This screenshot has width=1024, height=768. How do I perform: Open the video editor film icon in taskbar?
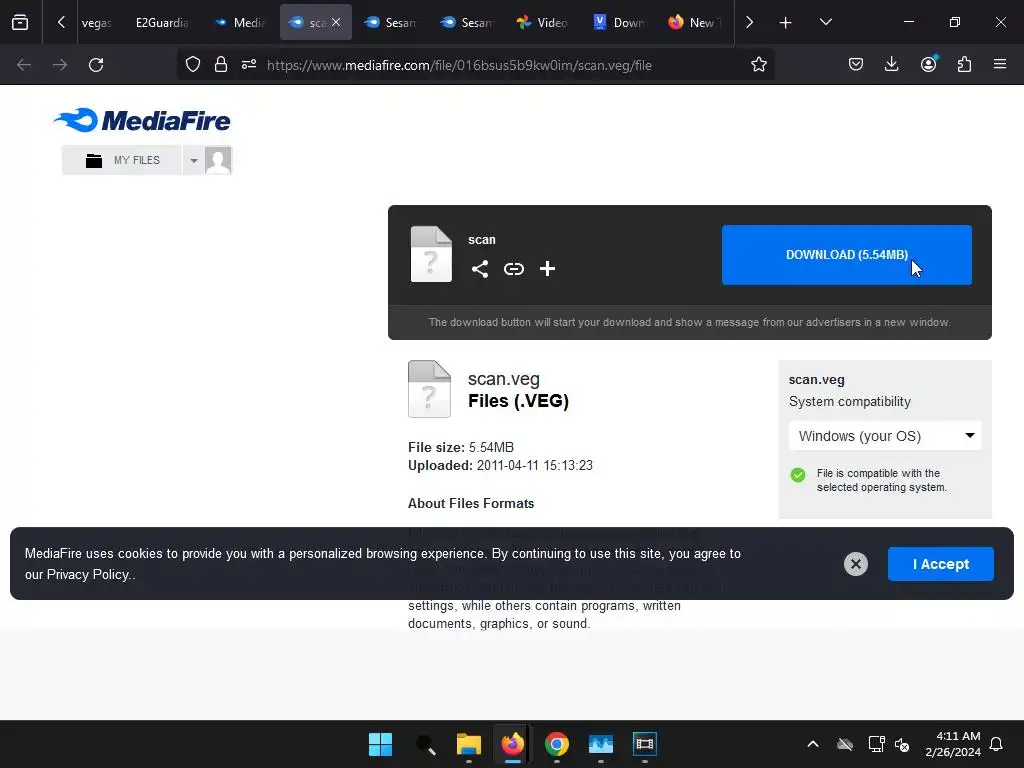click(645, 744)
